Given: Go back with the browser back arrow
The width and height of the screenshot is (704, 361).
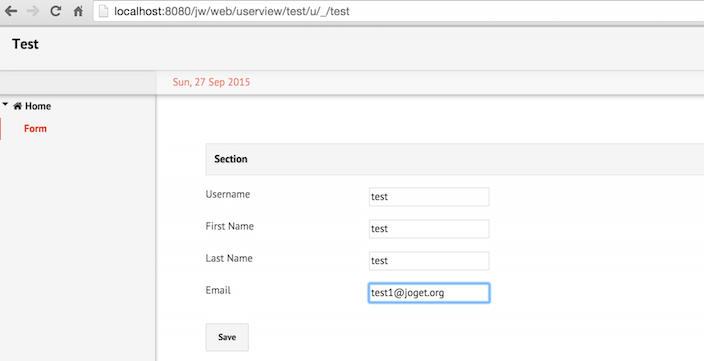Looking at the screenshot, I should (x=11, y=11).
